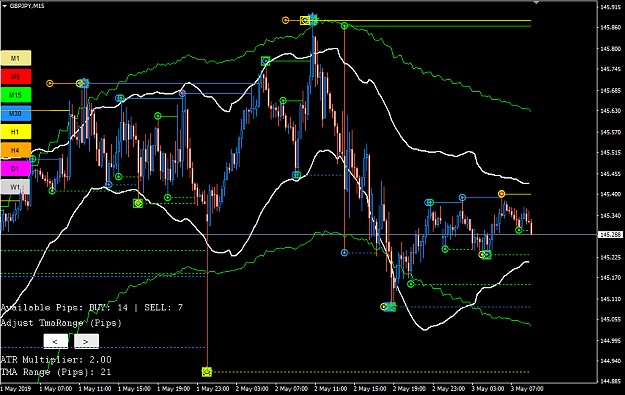Click the 144.885 price axis label

point(611,381)
